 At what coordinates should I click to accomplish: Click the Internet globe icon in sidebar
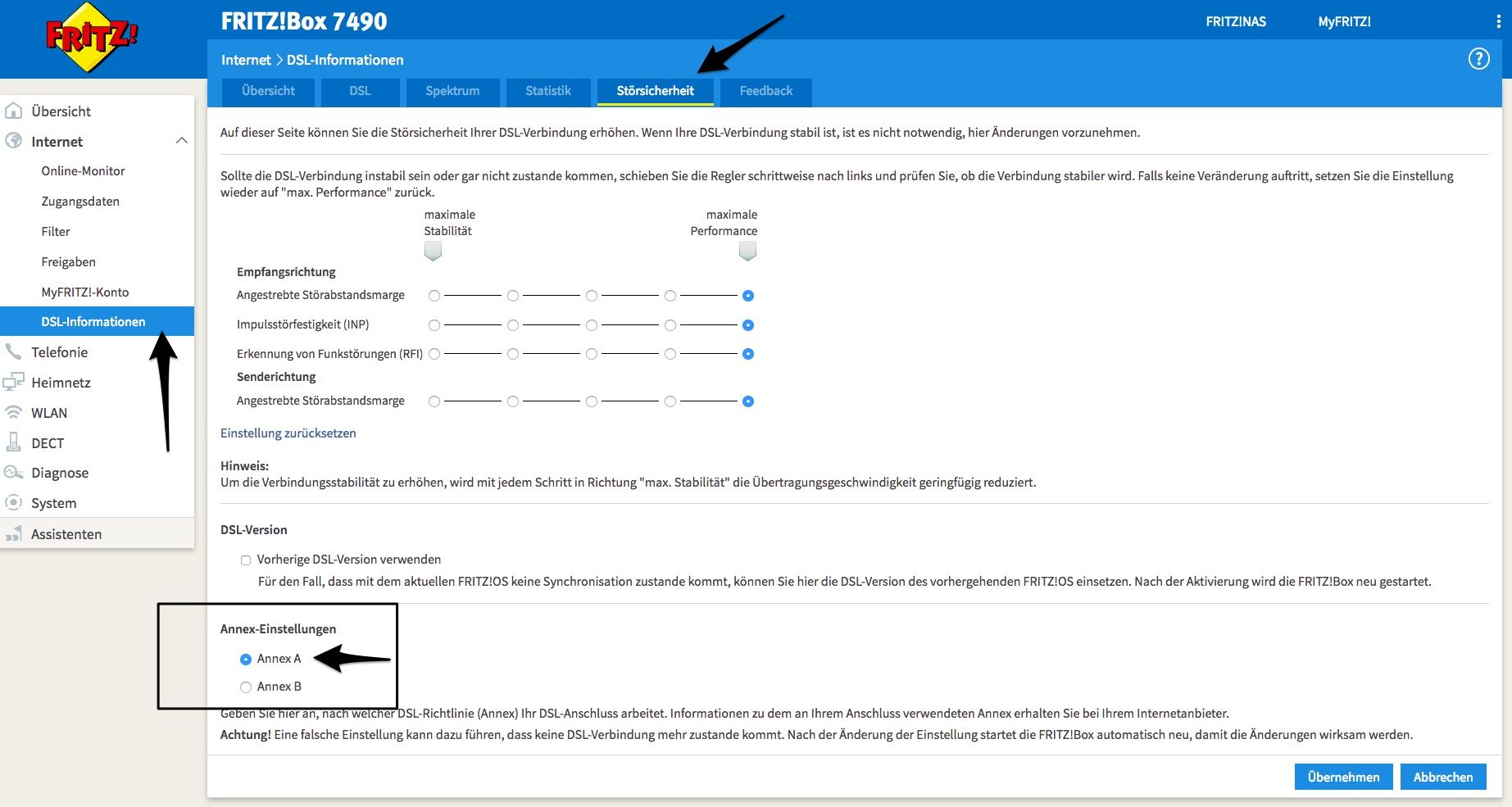point(14,141)
